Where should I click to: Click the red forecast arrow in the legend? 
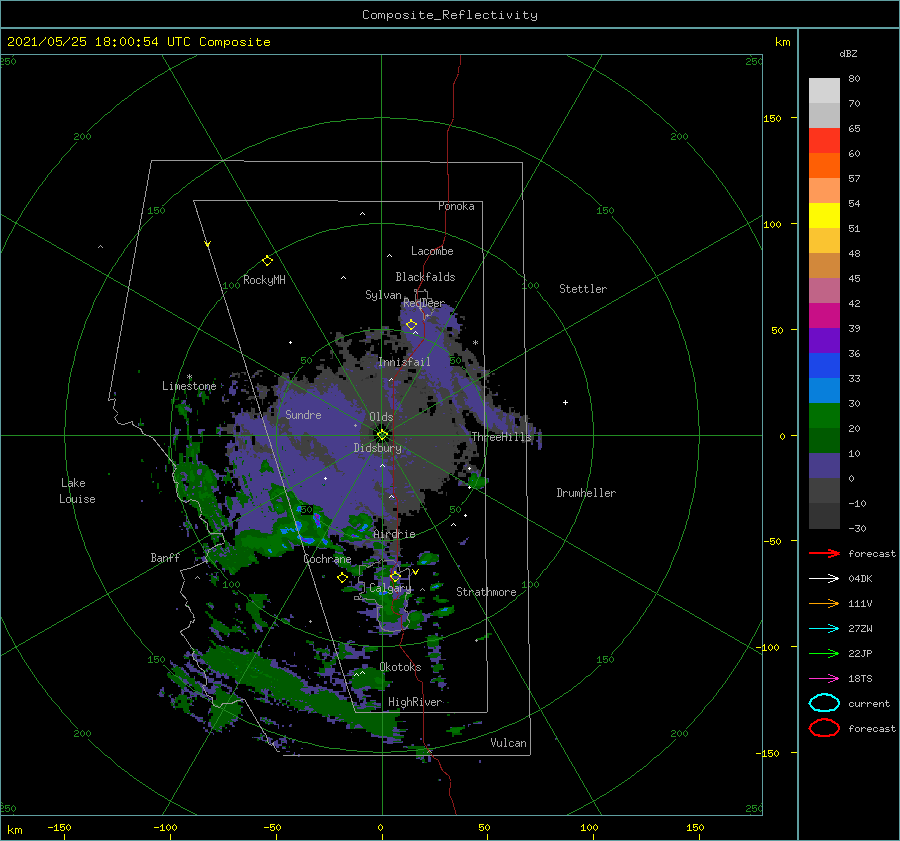(x=824, y=553)
